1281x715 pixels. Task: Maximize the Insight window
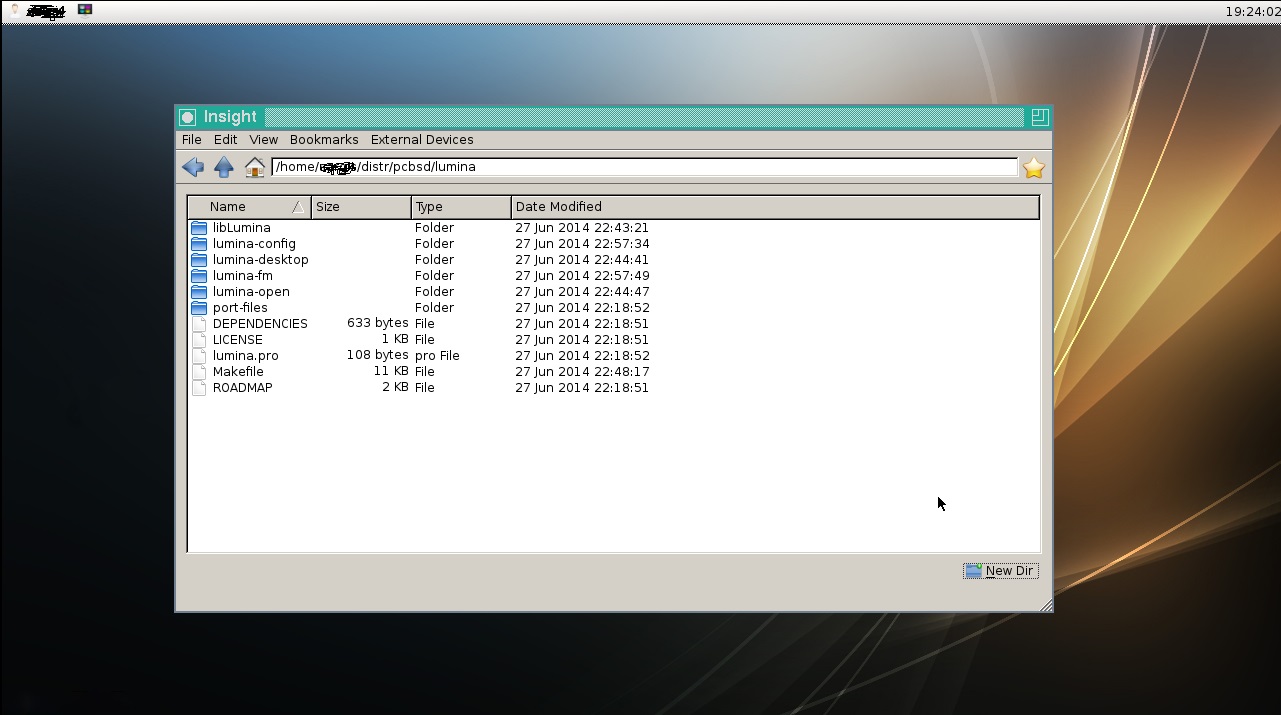(1039, 117)
